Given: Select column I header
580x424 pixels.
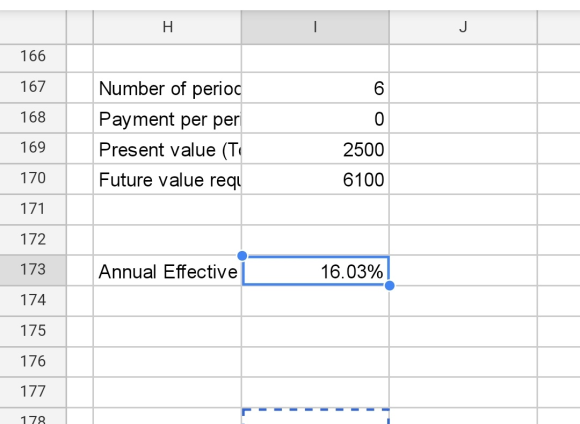Looking at the screenshot, I should [x=315, y=27].
